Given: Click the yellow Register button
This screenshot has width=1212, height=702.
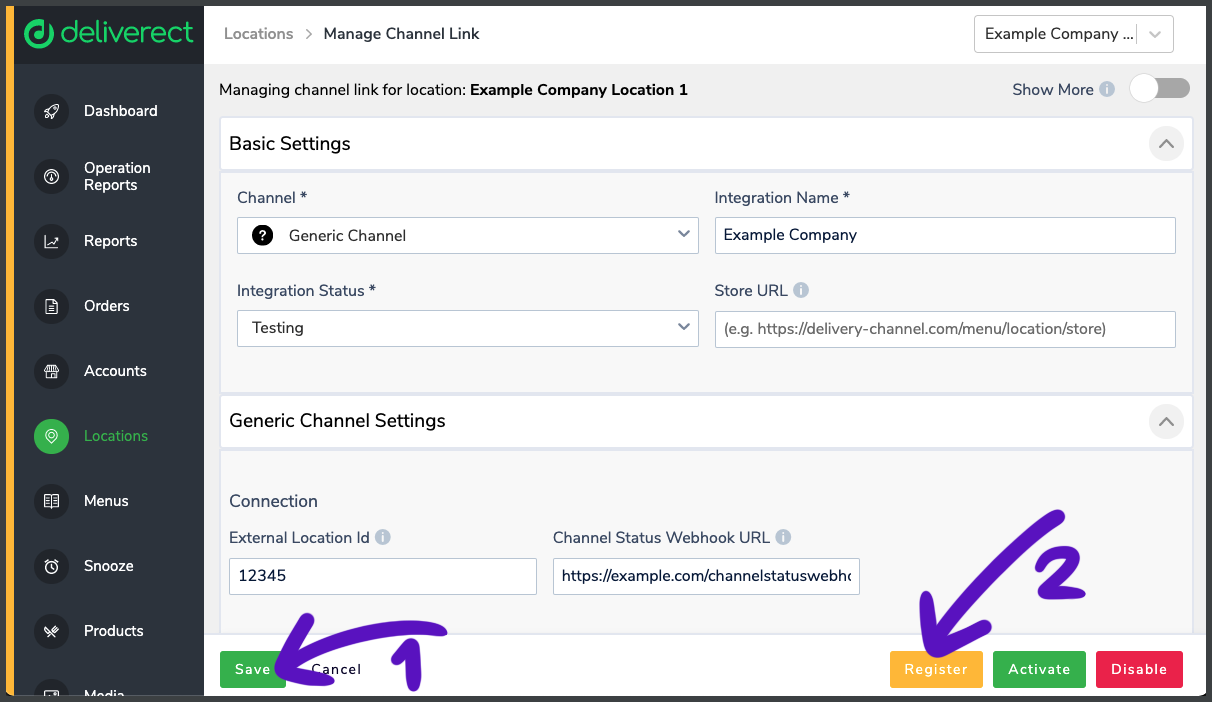Looking at the screenshot, I should pos(936,669).
